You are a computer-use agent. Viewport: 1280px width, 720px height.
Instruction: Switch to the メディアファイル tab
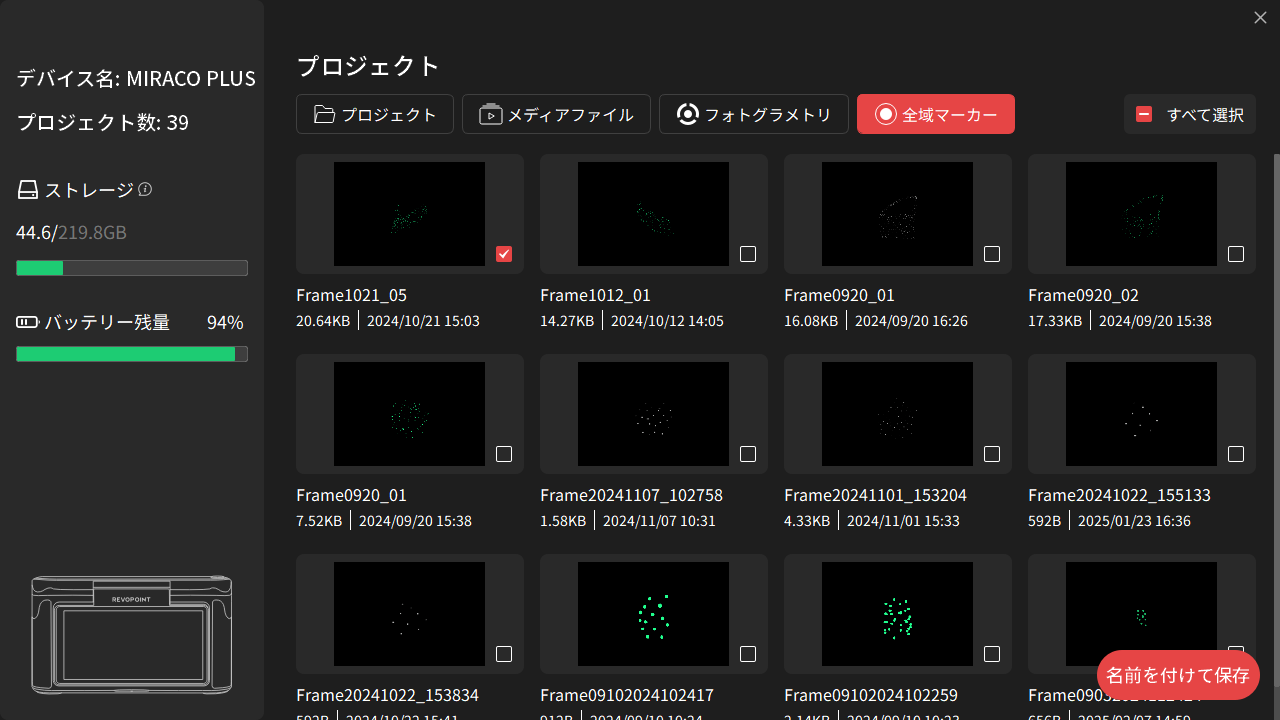click(x=556, y=114)
